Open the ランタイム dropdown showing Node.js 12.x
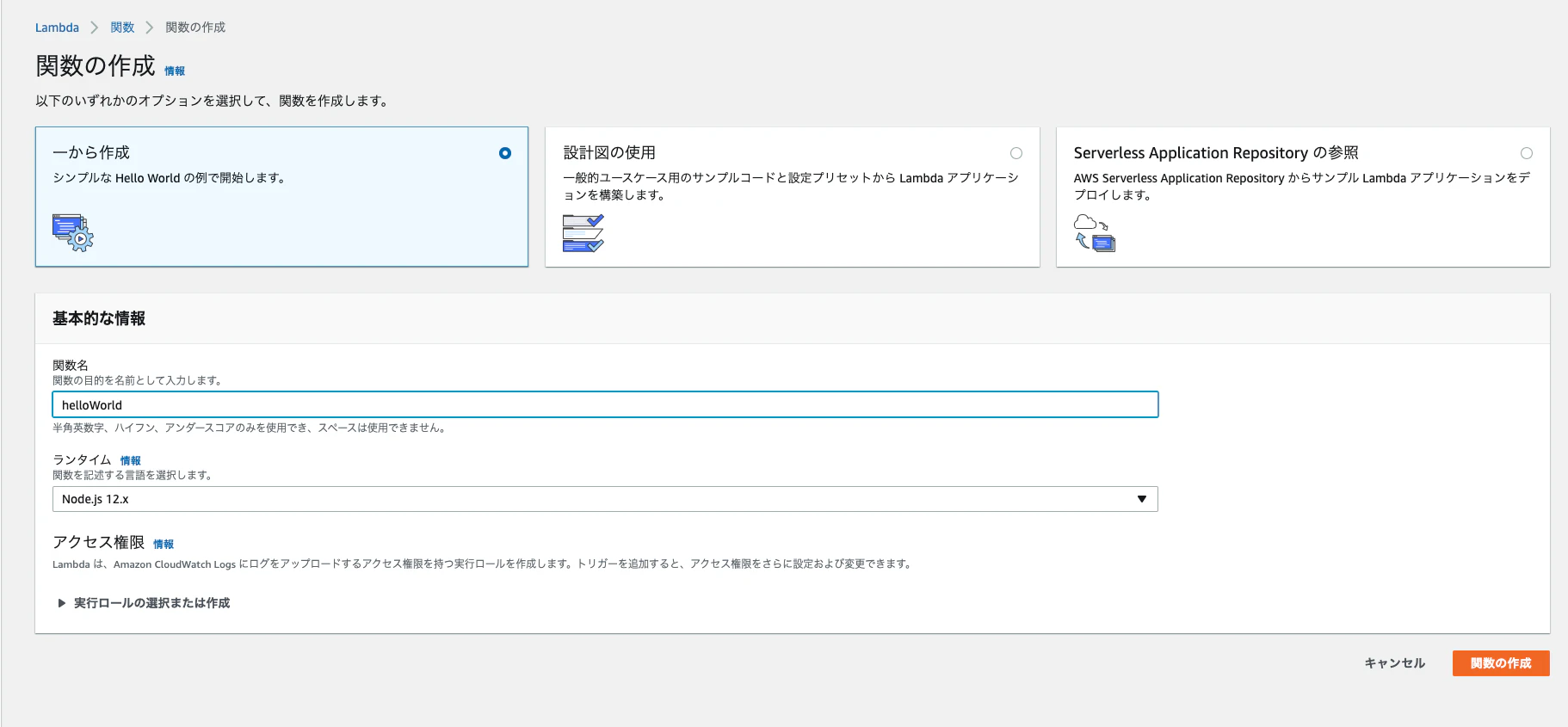The height and width of the screenshot is (727, 1568). coord(605,499)
